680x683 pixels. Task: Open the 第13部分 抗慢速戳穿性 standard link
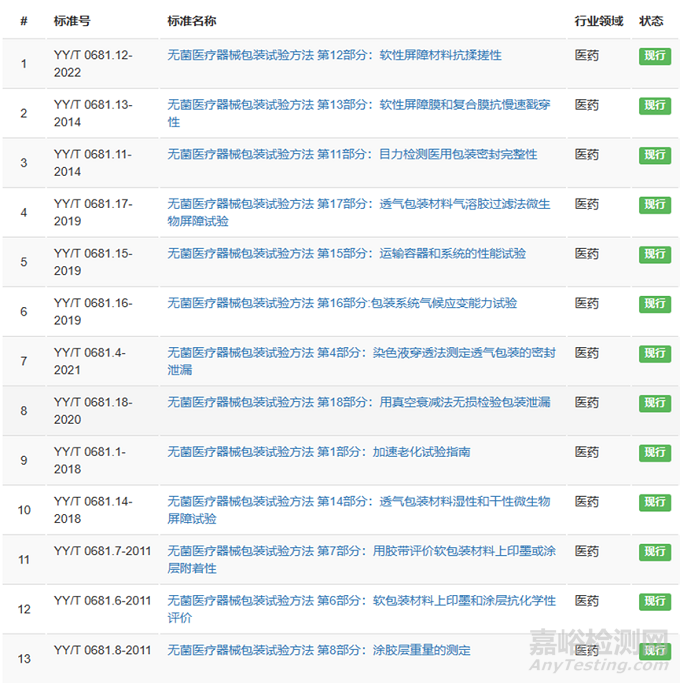tap(358, 105)
